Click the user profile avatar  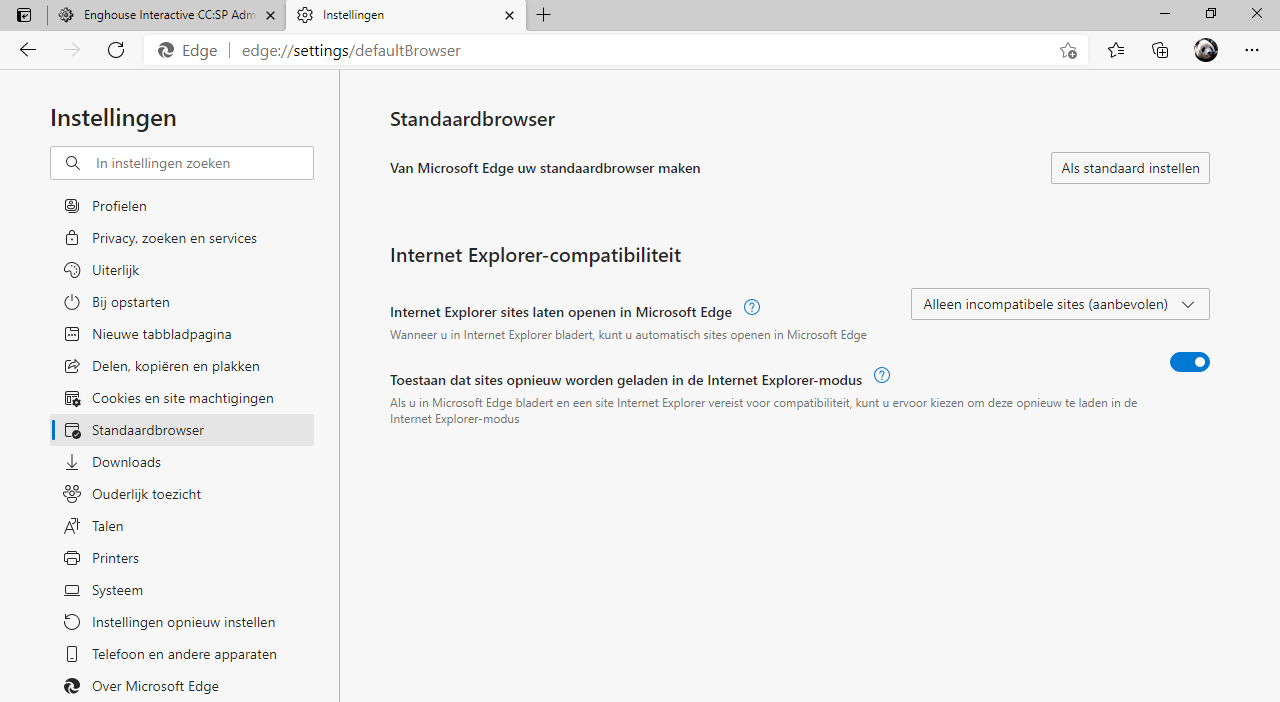1206,50
